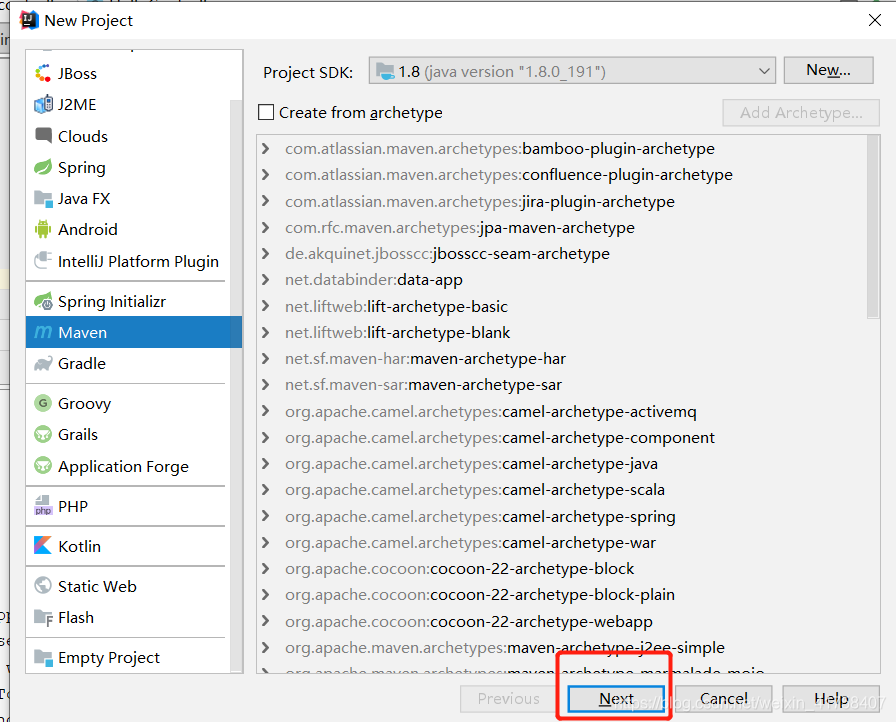The width and height of the screenshot is (896, 722).
Task: Select cocoon-22-archetype-block entry
Action: point(459,568)
